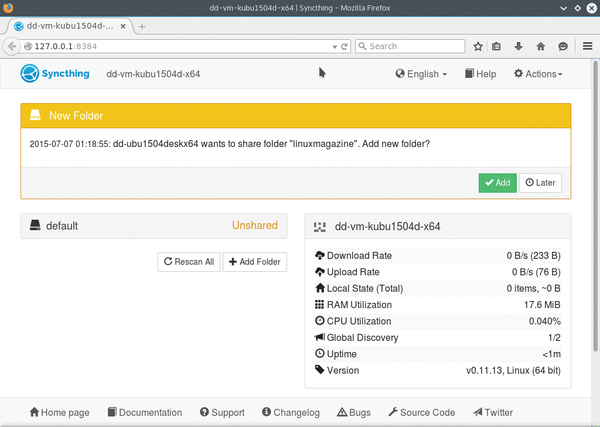Viewport: 600px width, 427px height.
Task: Open the Actions dropdown menu
Action: coord(538,74)
